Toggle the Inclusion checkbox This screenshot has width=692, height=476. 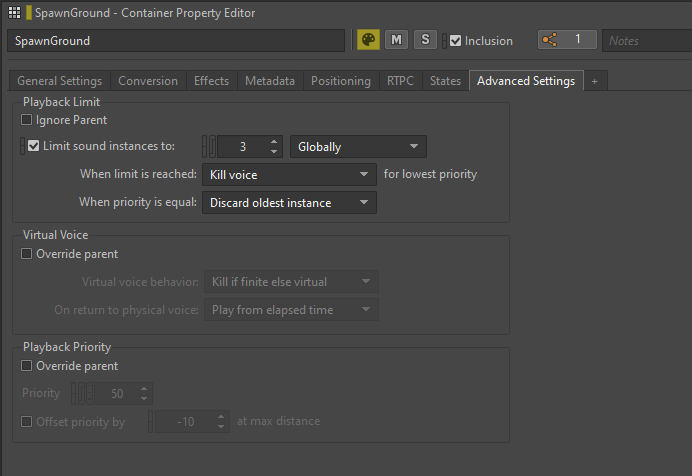pyautogui.click(x=455, y=41)
